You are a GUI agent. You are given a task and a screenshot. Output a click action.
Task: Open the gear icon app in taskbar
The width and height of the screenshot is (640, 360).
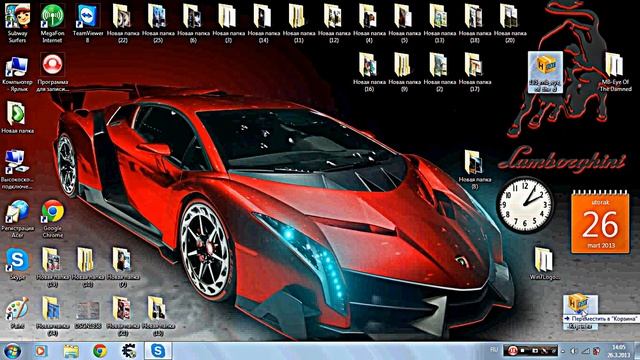pos(129,351)
